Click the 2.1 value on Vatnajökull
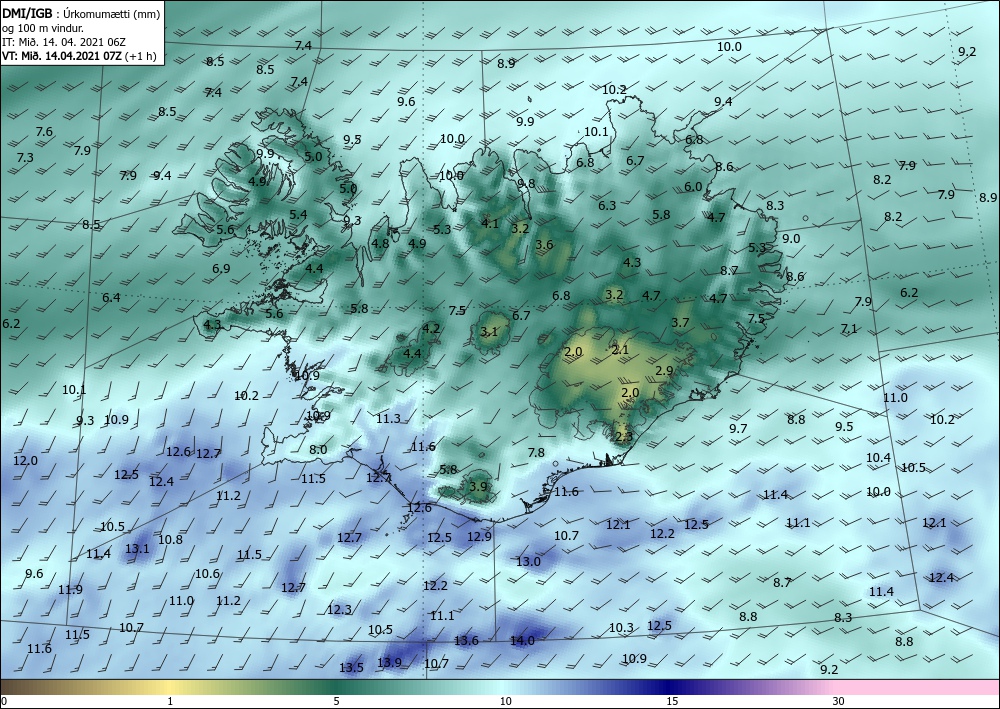Image resolution: width=1000 pixels, height=709 pixels. [x=620, y=349]
